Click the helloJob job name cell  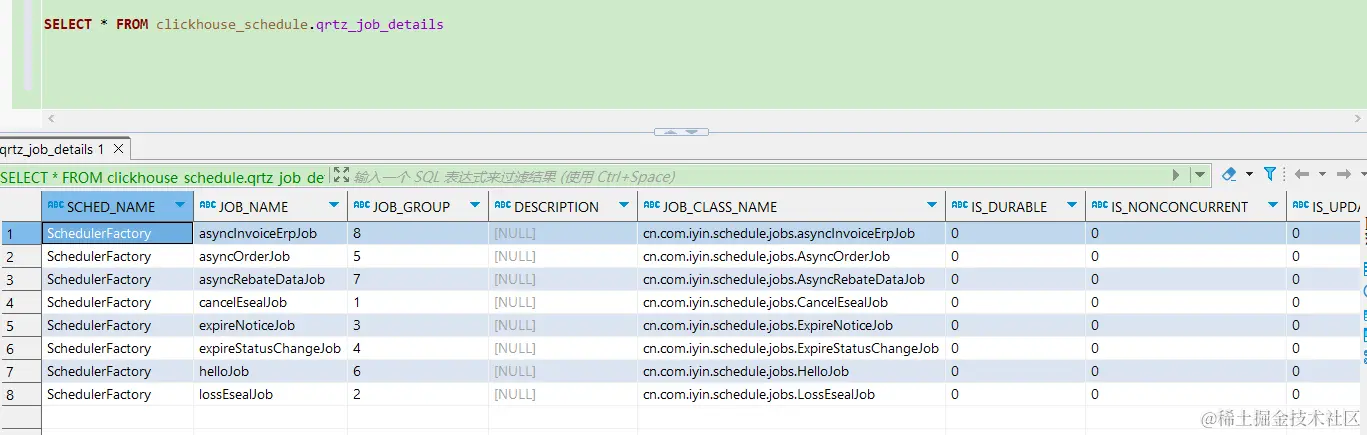(x=270, y=371)
